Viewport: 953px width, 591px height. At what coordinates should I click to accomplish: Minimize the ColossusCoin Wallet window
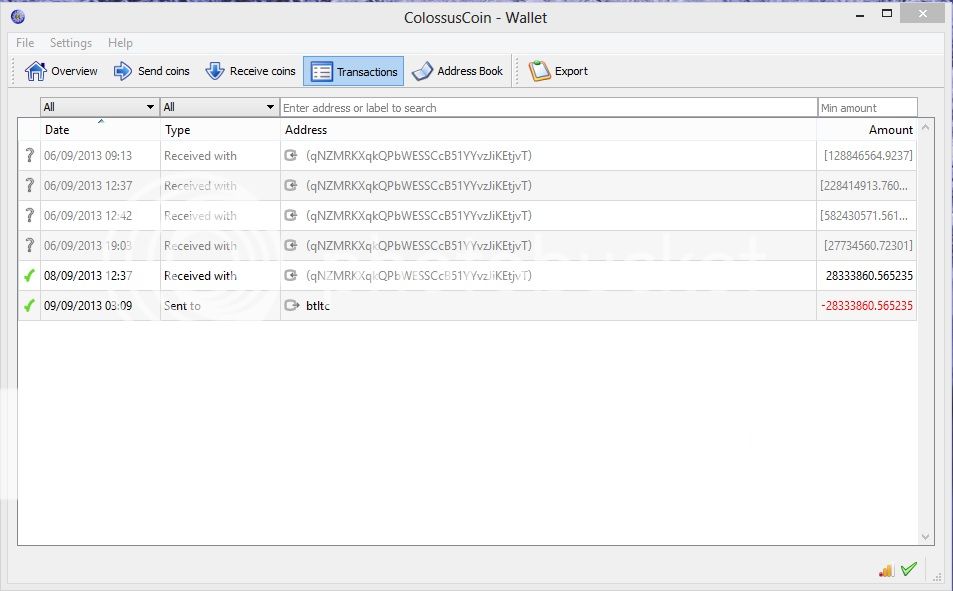[x=860, y=15]
